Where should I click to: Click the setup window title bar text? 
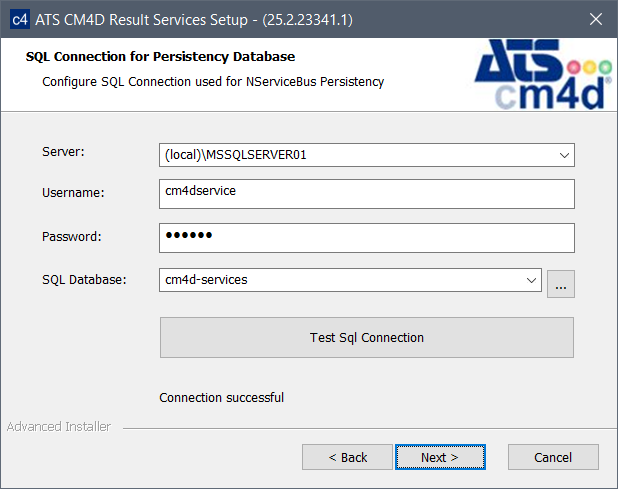(x=195, y=19)
